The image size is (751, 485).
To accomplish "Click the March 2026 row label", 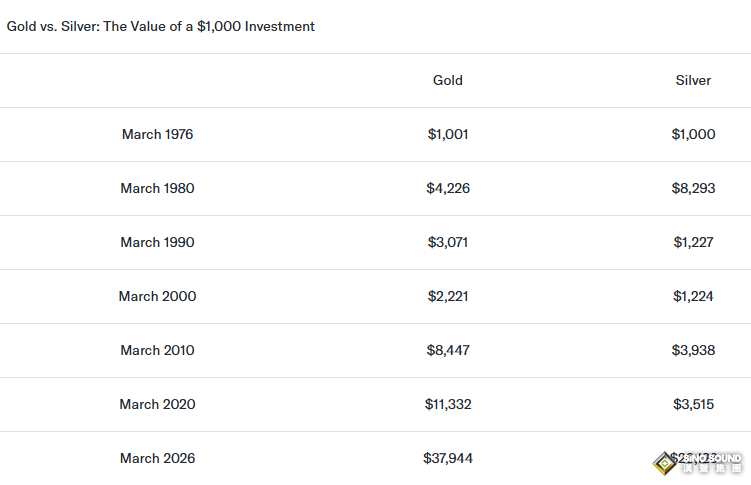I will (x=157, y=458).
